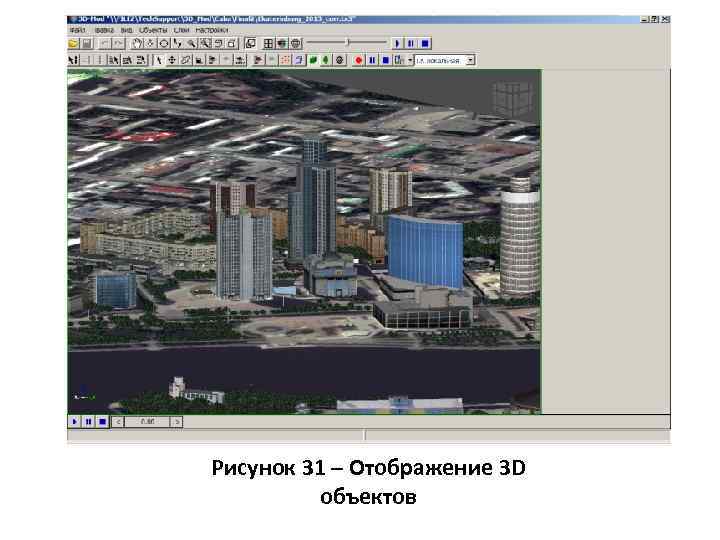Pause recording next to the red button
Image resolution: width=720 pixels, height=540 pixels.
pyautogui.click(x=372, y=60)
